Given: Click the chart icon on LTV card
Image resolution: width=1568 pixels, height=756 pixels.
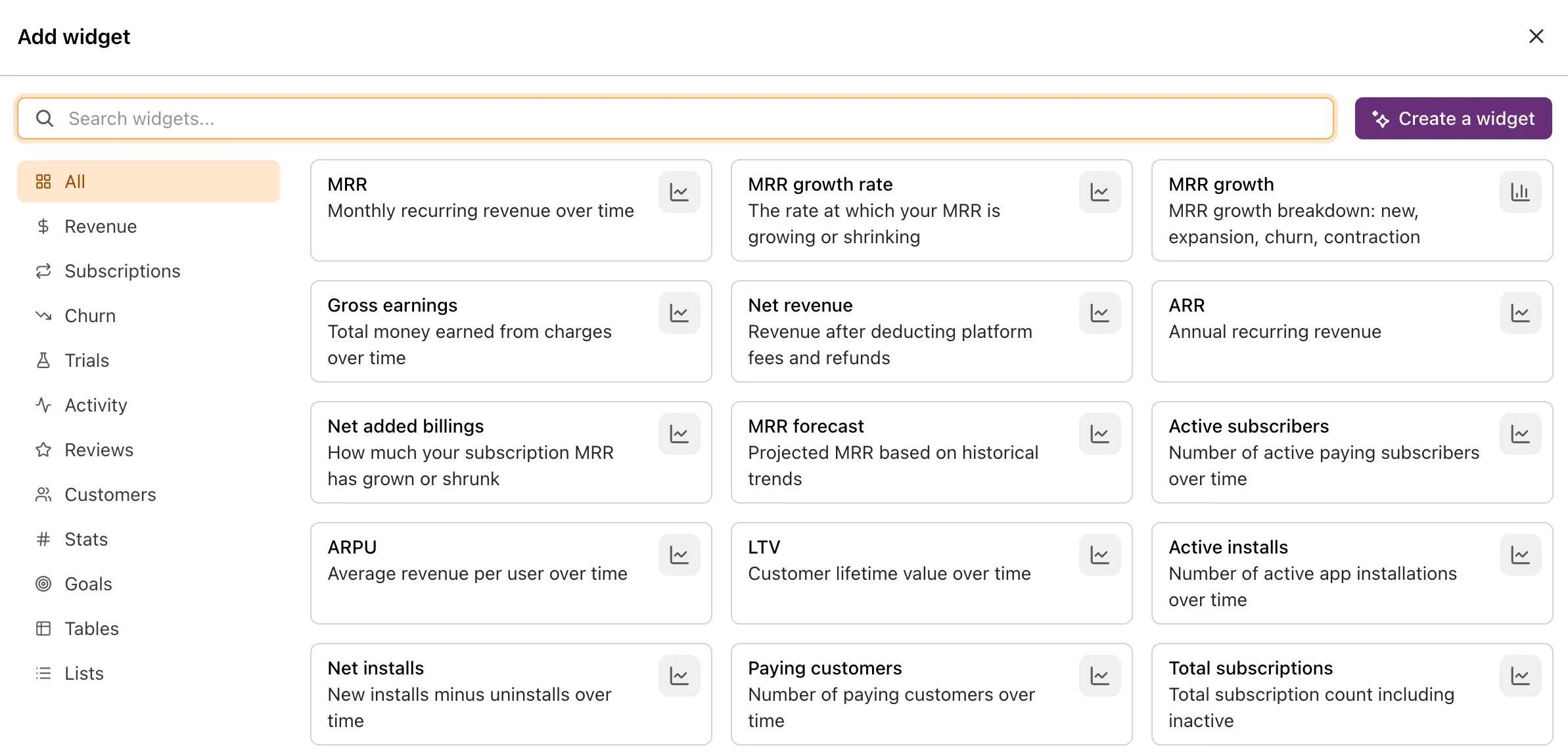Looking at the screenshot, I should point(1099,555).
